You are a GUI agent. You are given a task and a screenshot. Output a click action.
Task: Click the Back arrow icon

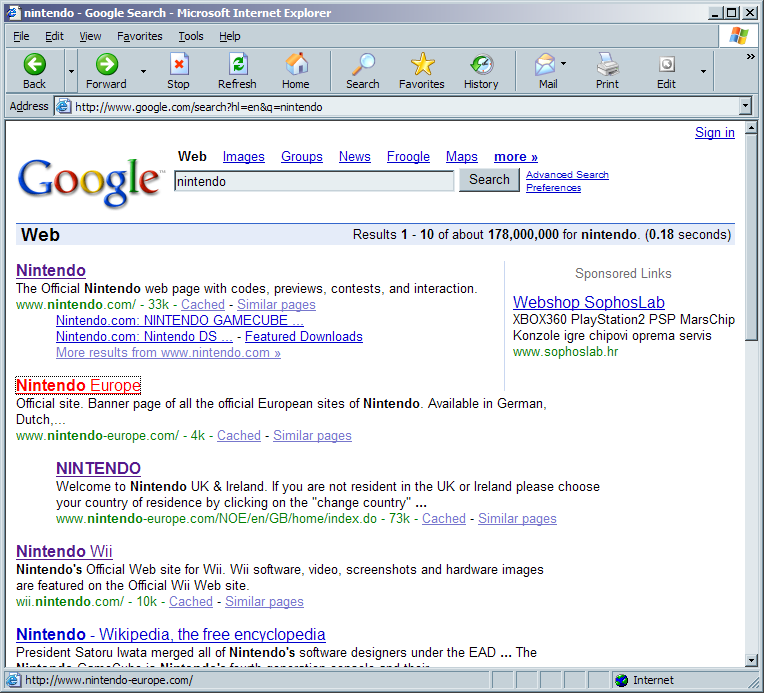(x=35, y=64)
